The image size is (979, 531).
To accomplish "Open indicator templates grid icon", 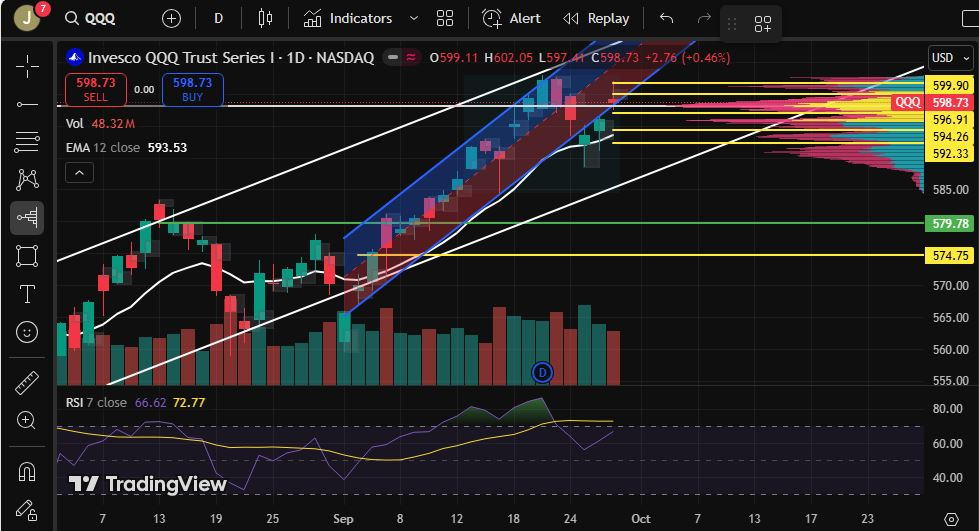I will 445,19.
